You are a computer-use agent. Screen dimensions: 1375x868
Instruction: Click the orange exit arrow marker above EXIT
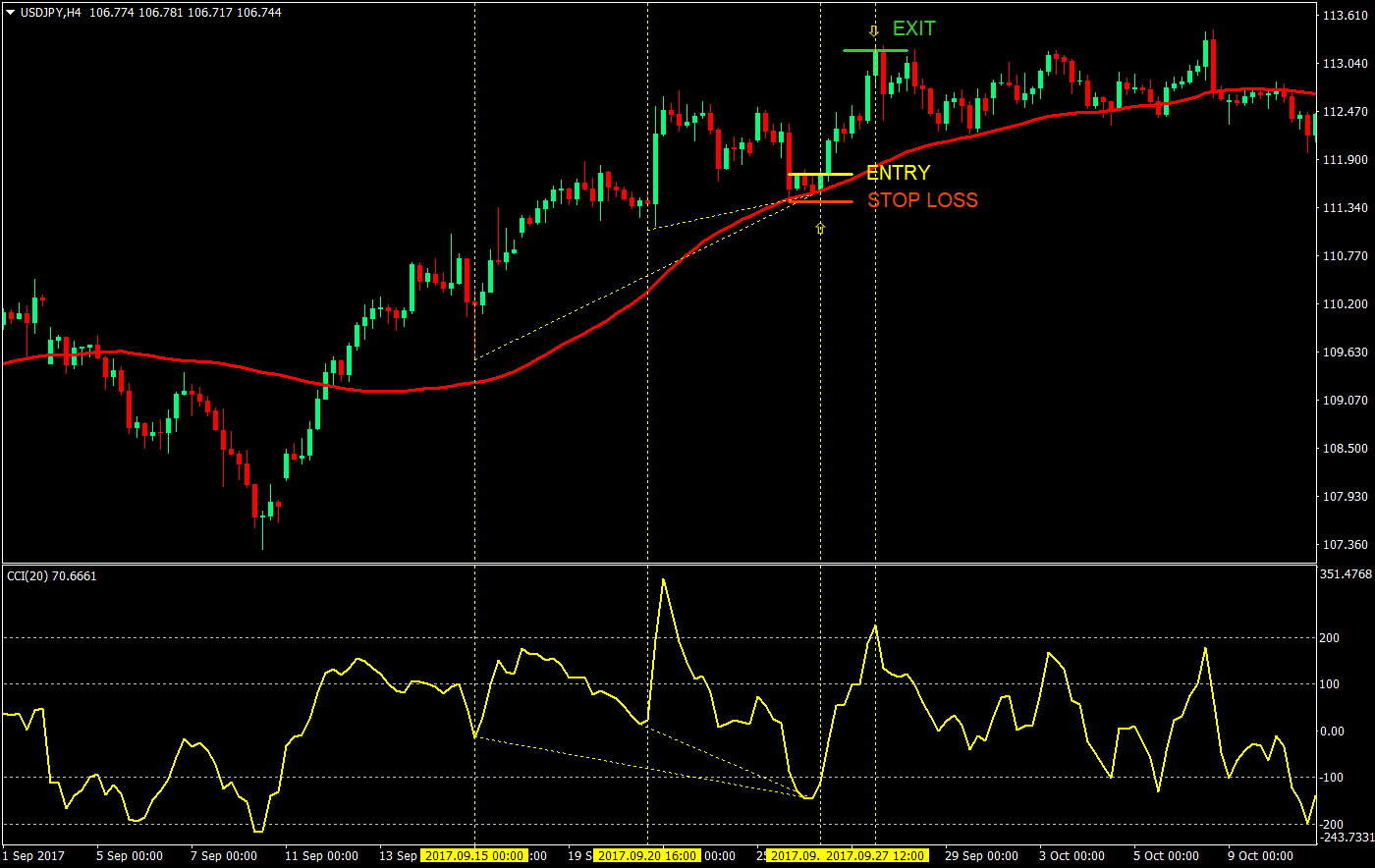click(x=874, y=30)
